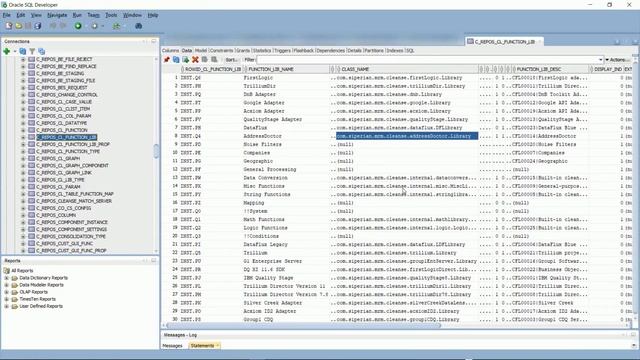Select C_REPOS_CLEANSE_MATCH_SERVER in the tree

pyautogui.click(x=73, y=201)
